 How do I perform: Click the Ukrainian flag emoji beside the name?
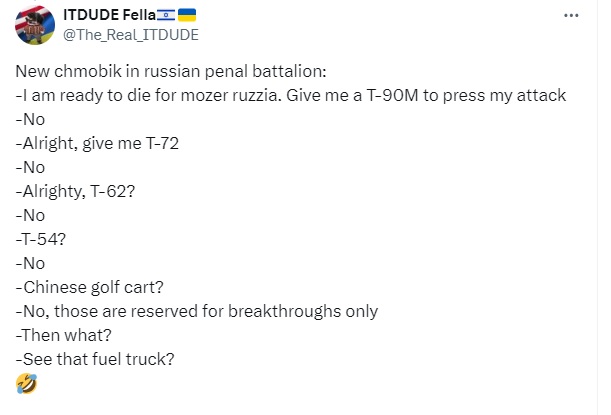point(187,15)
